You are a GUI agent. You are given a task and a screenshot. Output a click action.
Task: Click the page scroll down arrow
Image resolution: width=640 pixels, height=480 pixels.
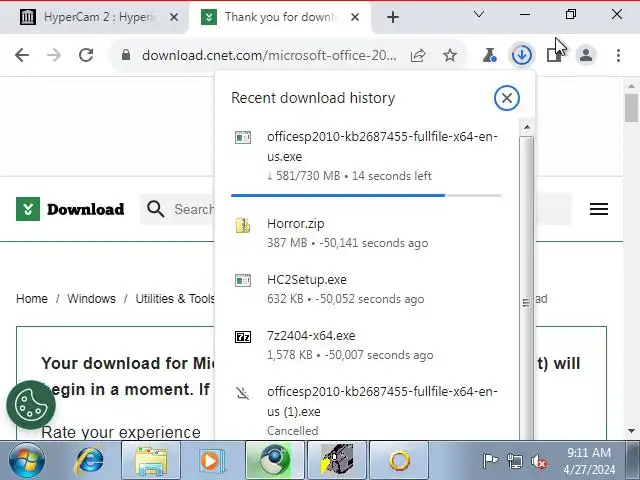[x=632, y=431]
